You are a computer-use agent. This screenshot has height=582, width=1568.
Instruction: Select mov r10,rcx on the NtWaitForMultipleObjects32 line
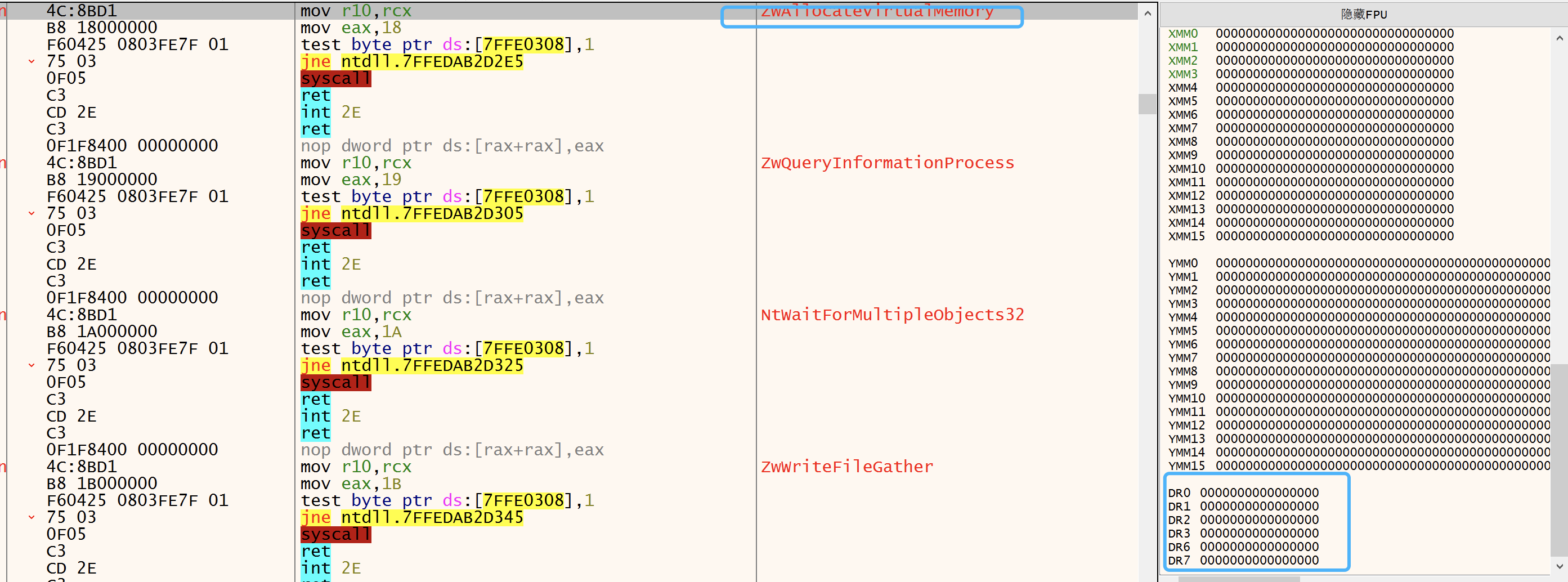click(356, 315)
